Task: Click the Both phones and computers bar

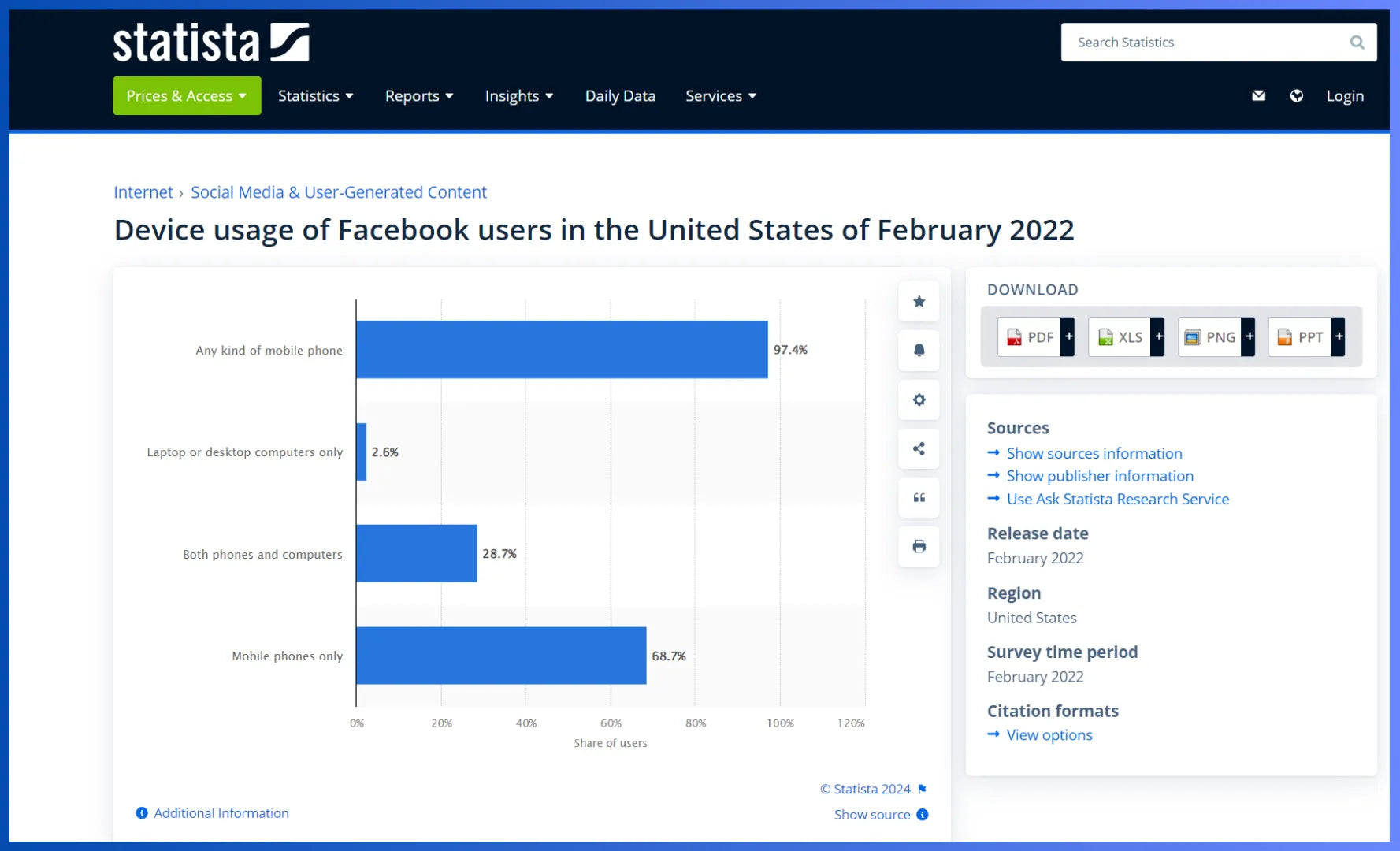Action: 417,553
